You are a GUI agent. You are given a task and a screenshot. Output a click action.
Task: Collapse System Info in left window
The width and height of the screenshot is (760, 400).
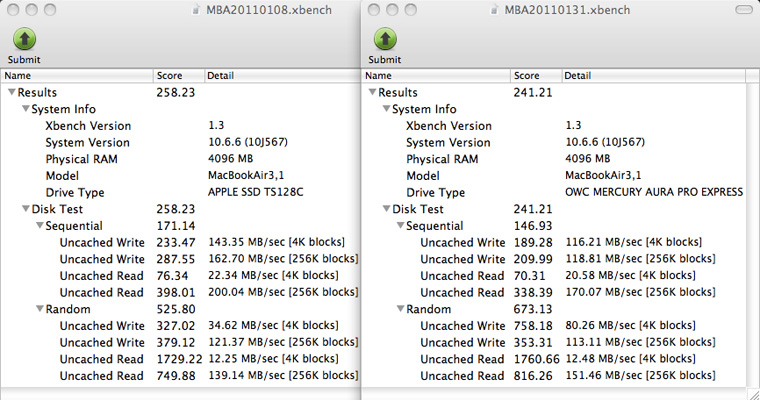[26, 109]
